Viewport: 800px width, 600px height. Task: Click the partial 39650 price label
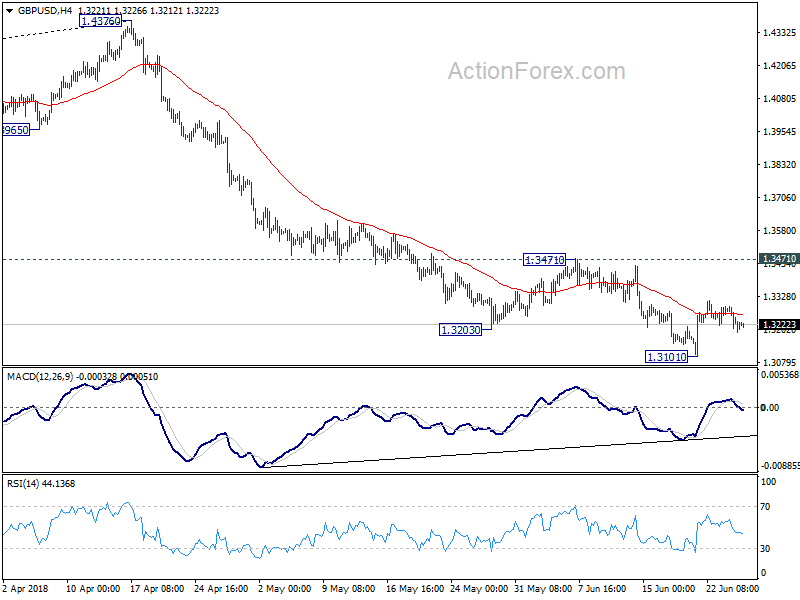pos(16,130)
